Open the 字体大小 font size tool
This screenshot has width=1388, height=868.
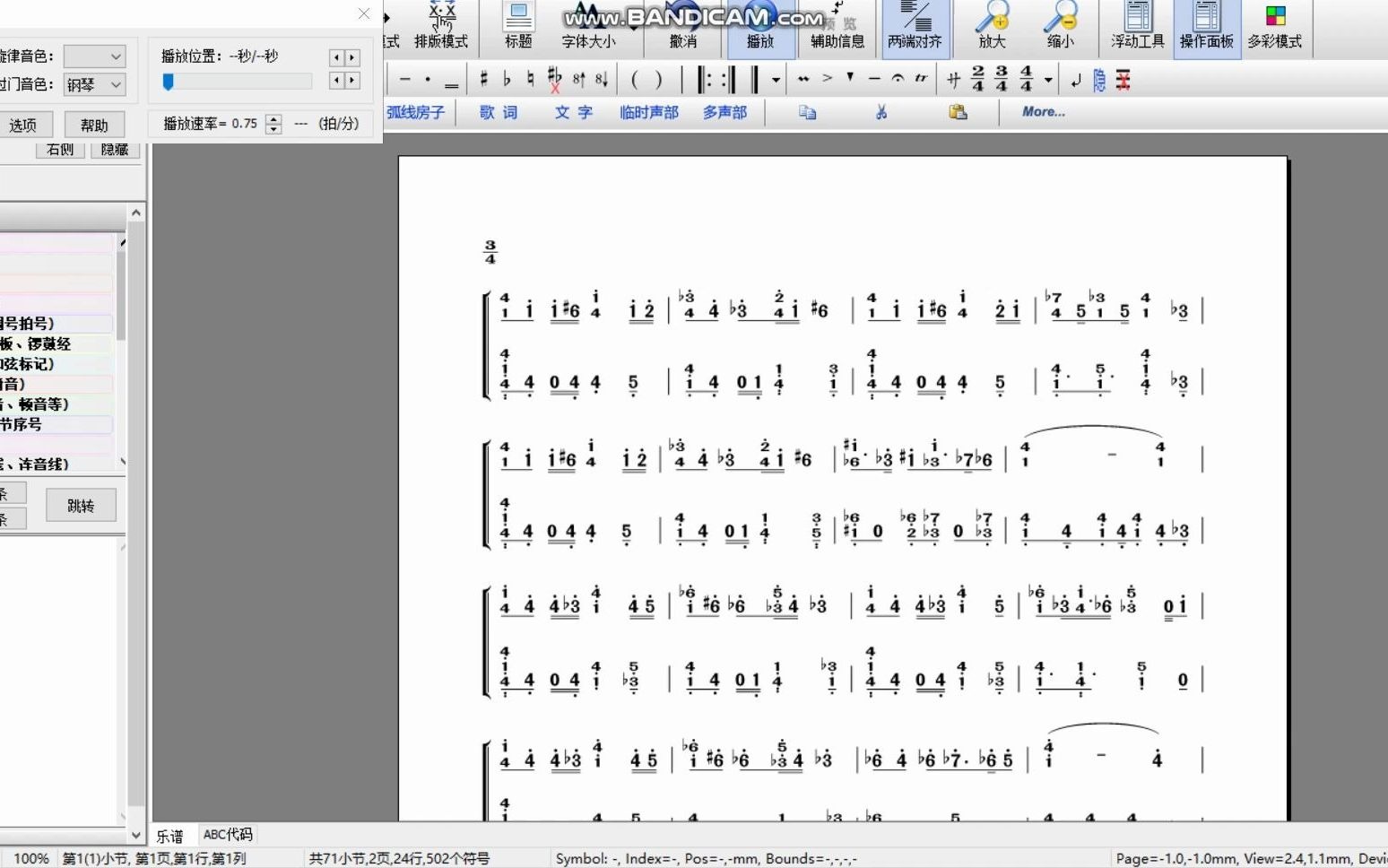(x=588, y=27)
